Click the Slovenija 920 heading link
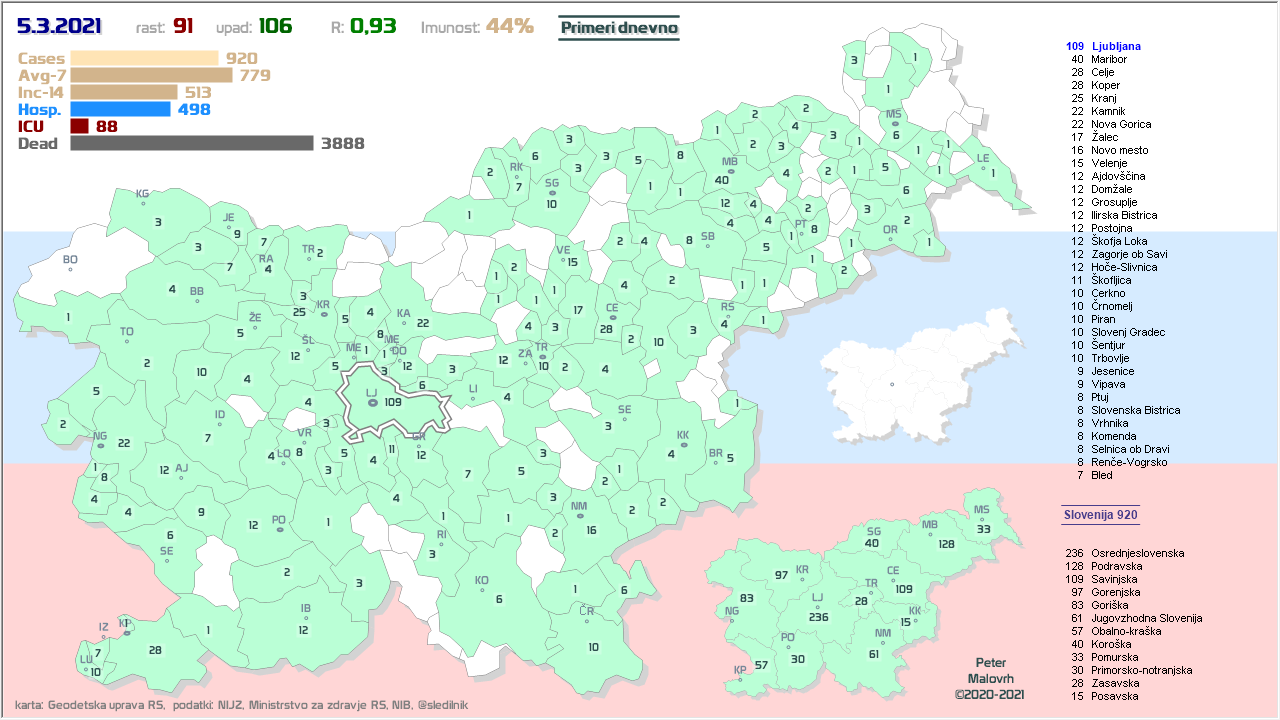The height and width of the screenshot is (720, 1280). [x=1100, y=515]
